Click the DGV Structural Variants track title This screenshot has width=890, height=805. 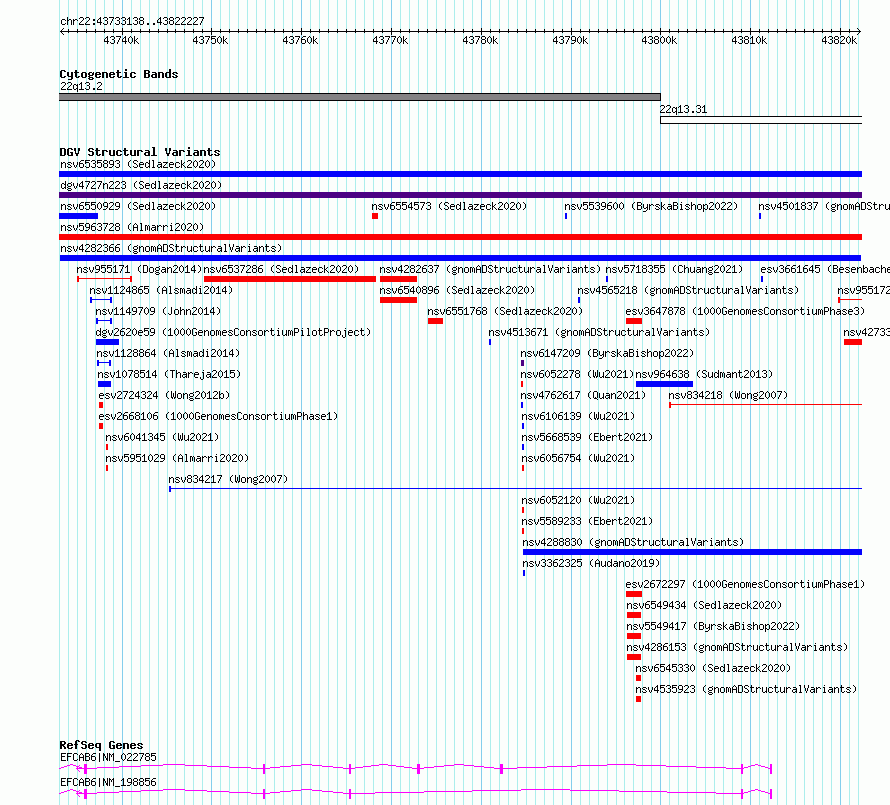tap(140, 152)
